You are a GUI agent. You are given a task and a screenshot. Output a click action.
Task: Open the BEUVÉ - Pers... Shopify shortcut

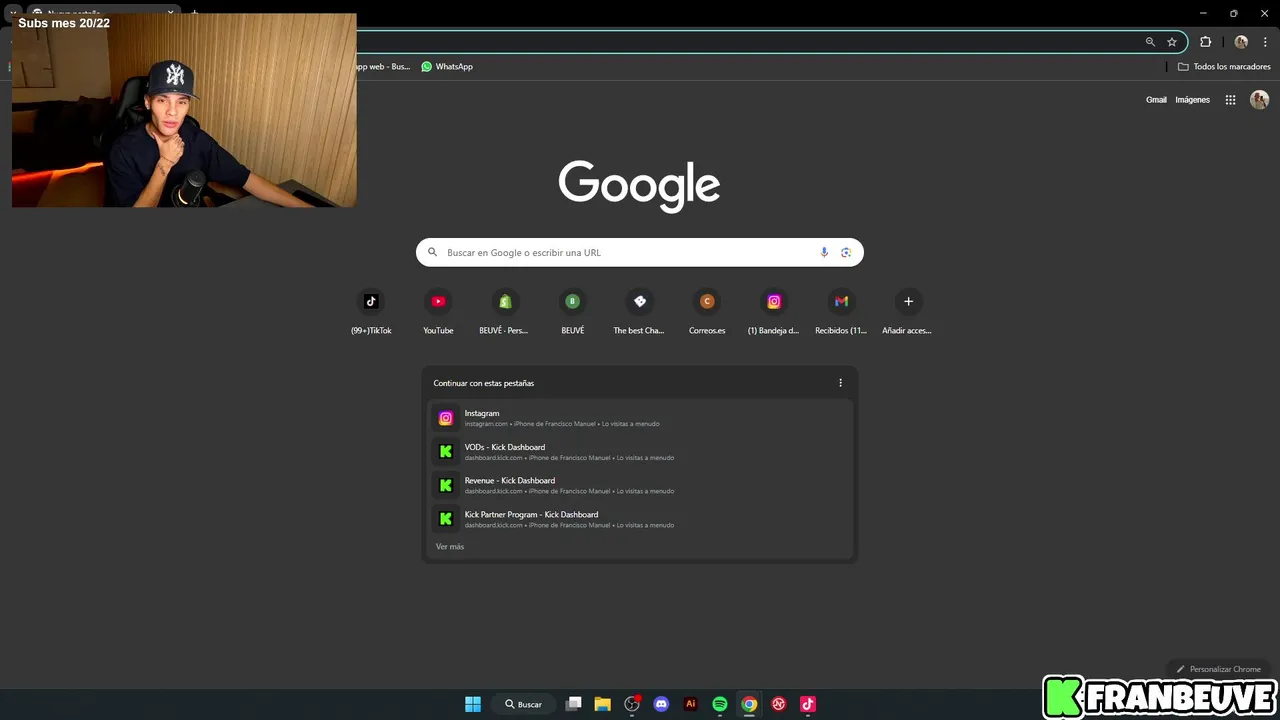click(x=505, y=312)
